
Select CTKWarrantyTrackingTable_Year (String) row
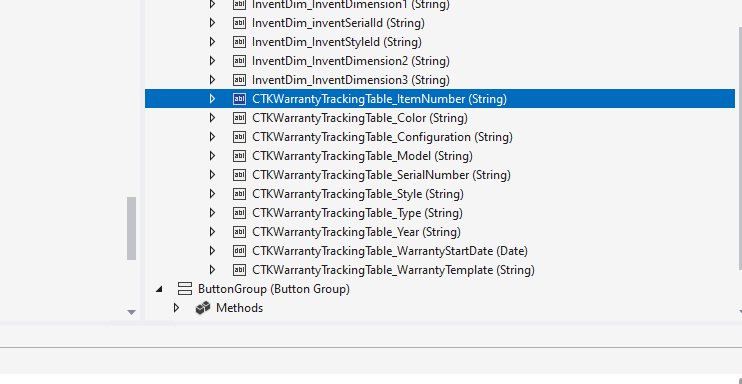(440, 232)
